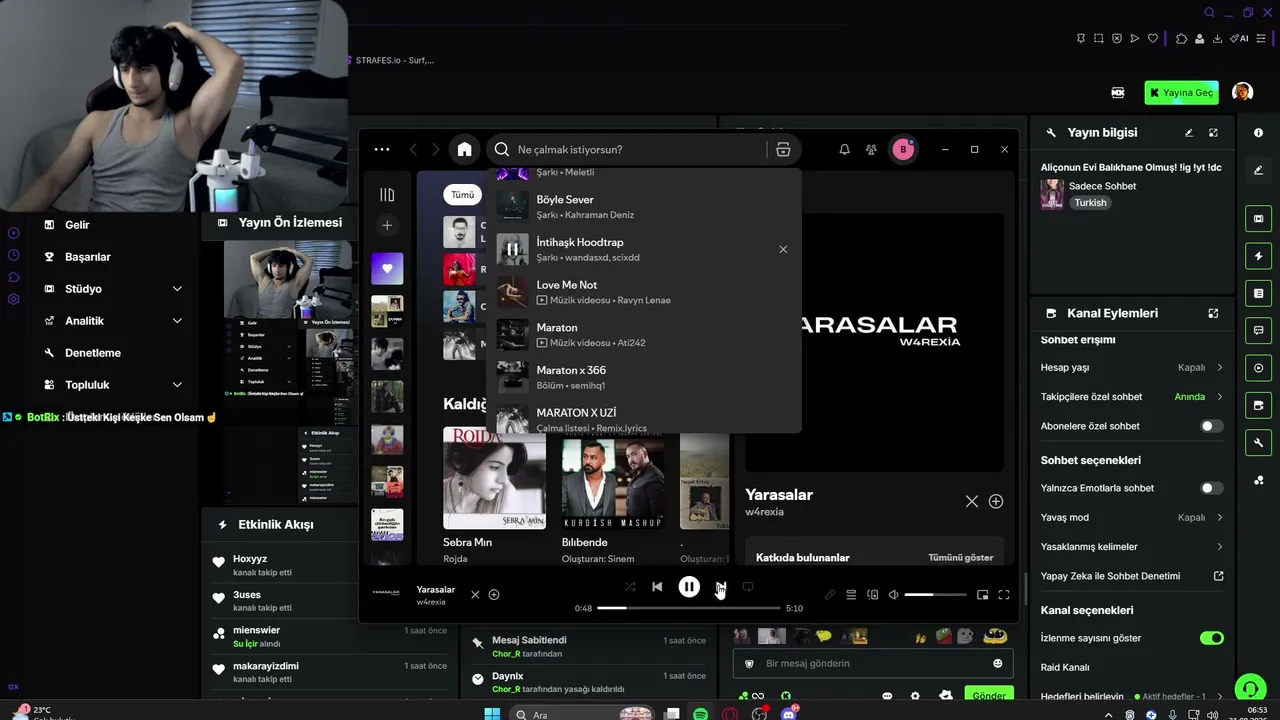This screenshot has height=720, width=1280.
Task: Skip to the previous track in Spotify
Action: tap(657, 587)
